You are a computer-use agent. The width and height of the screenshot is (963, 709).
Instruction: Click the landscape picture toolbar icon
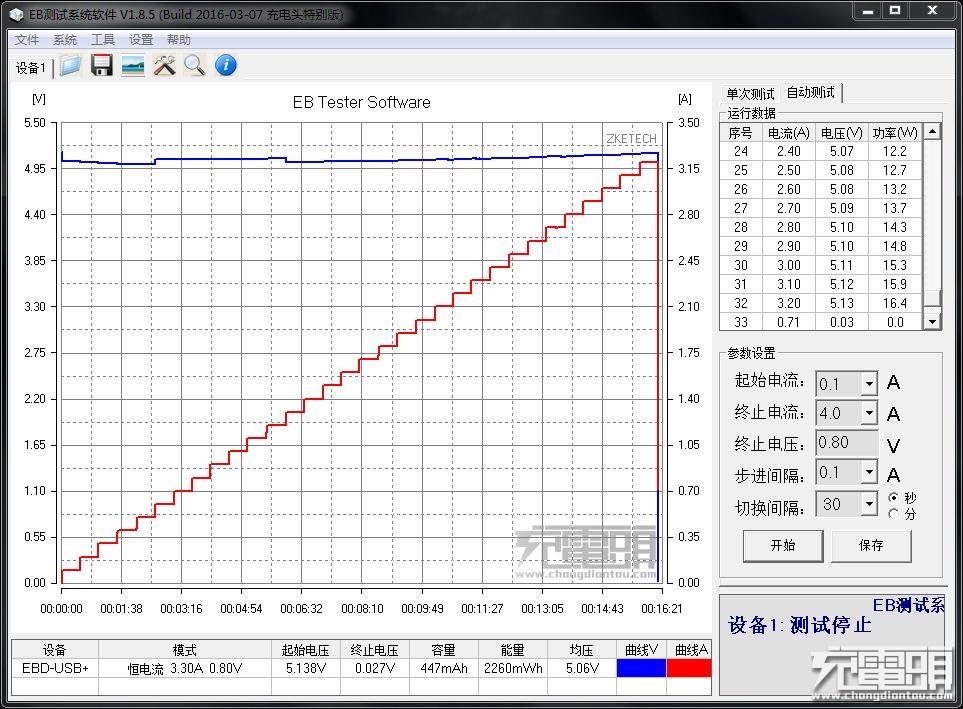tap(133, 66)
